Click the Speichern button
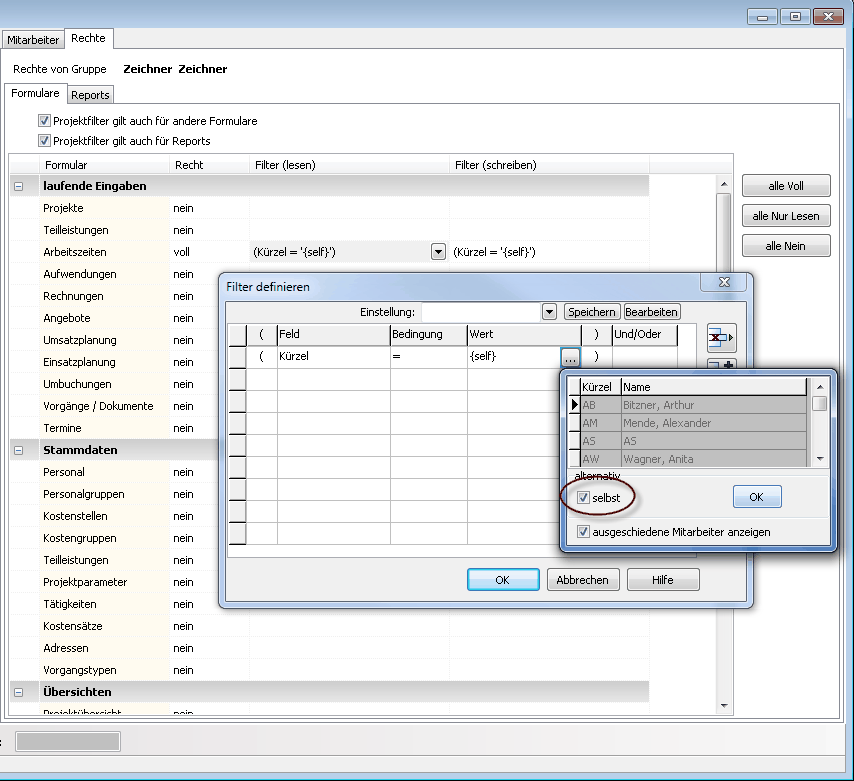 (592, 312)
